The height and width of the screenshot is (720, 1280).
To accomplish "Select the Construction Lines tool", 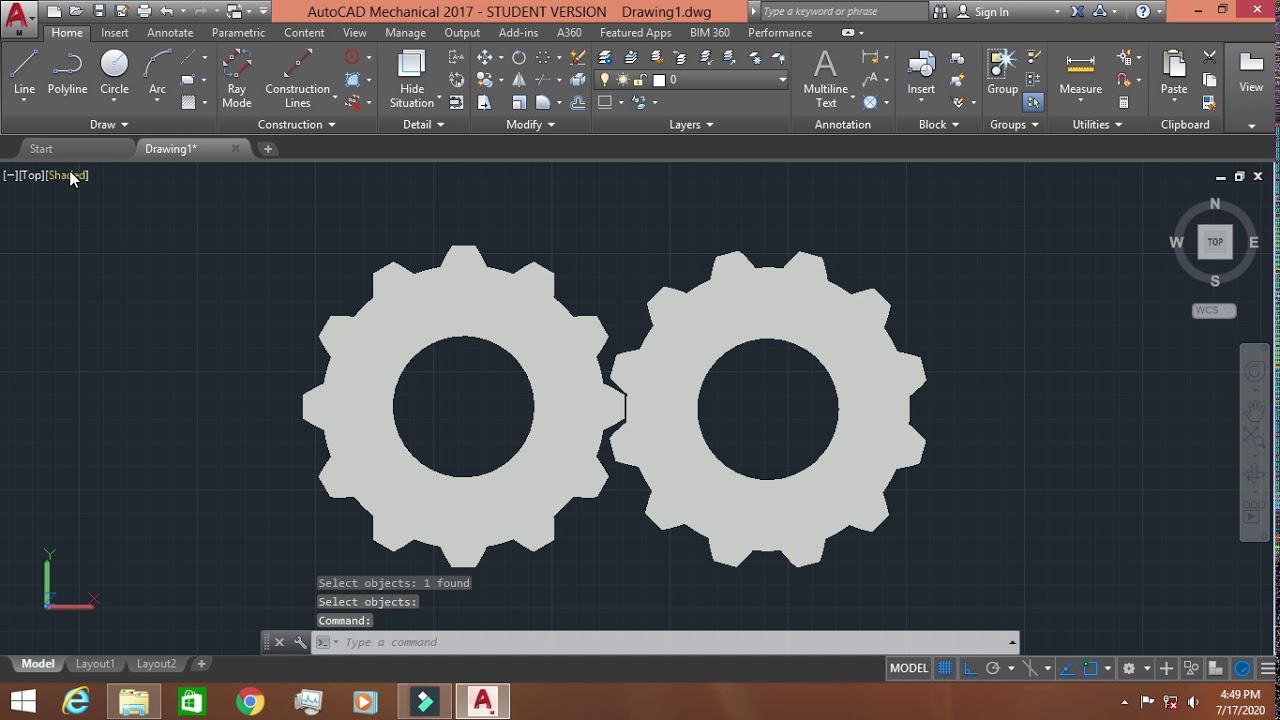I will click(297, 80).
